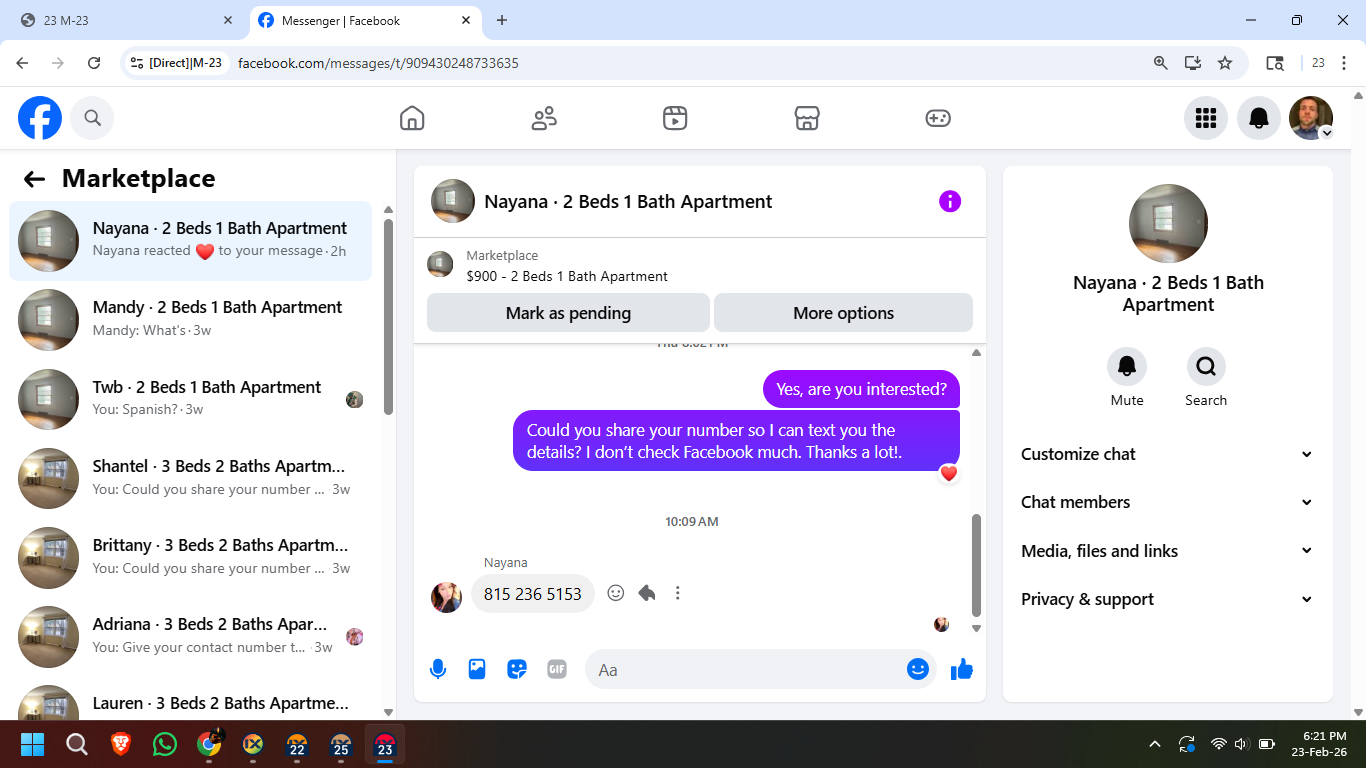Search in conversation icon
Screen dimensions: 1366x768
click(1206, 366)
